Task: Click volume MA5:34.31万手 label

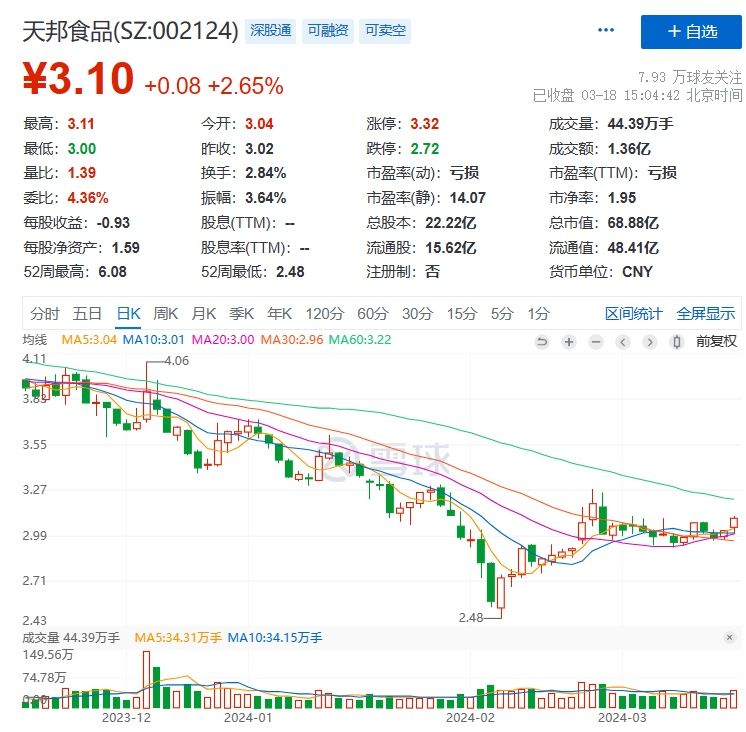Action: coord(178,638)
